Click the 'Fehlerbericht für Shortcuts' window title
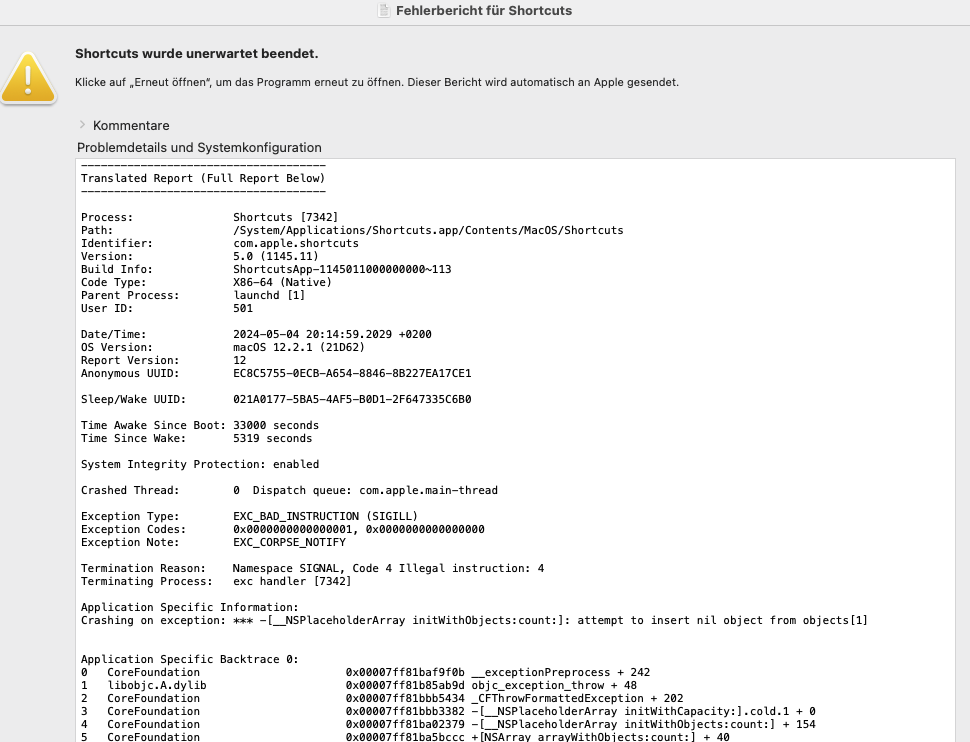 pyautogui.click(x=484, y=11)
